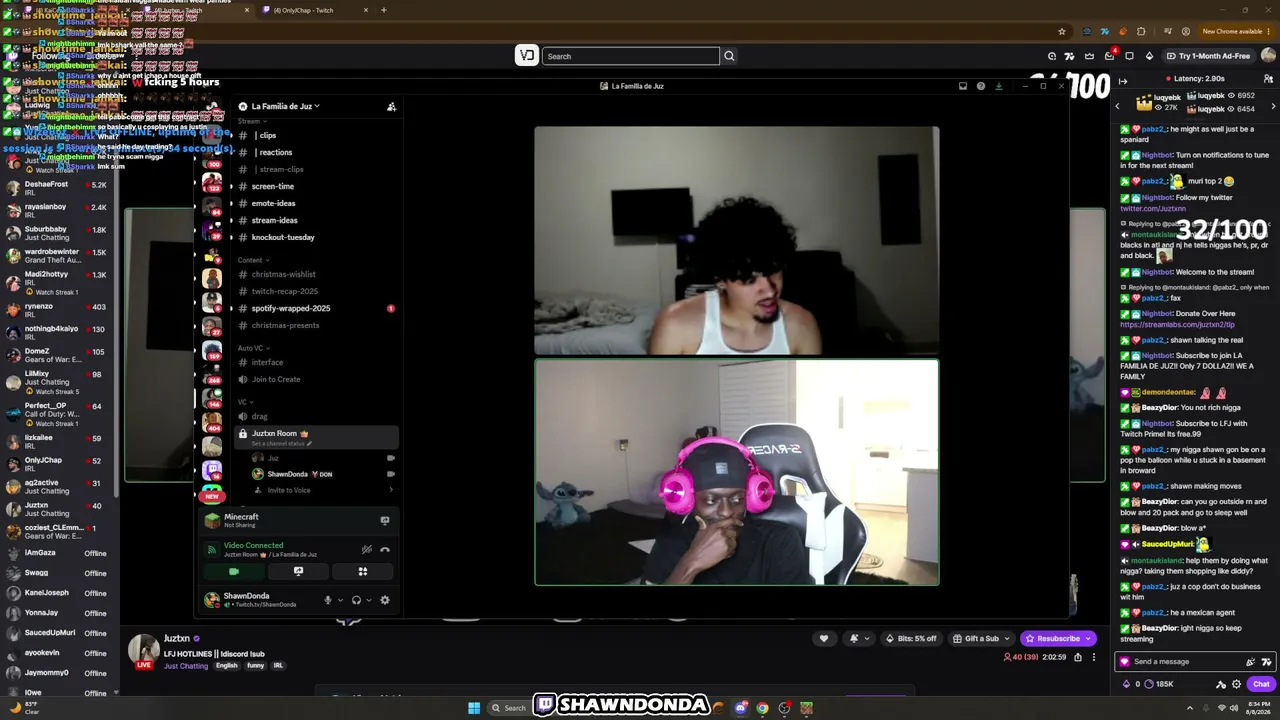Open Discord help question mark icon
The height and width of the screenshot is (720, 1280).
click(x=981, y=86)
